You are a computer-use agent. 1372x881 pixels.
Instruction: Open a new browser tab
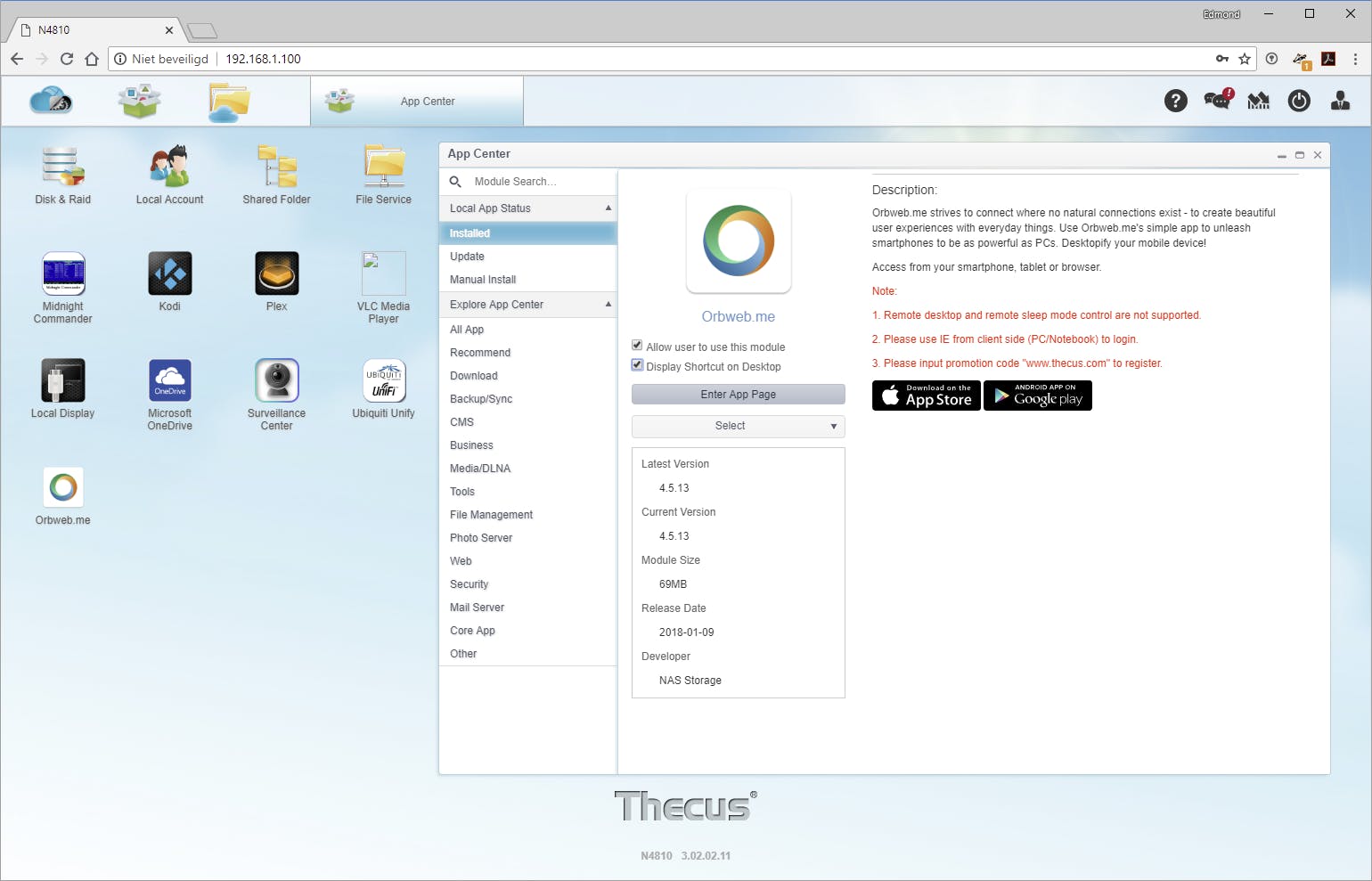point(202,31)
